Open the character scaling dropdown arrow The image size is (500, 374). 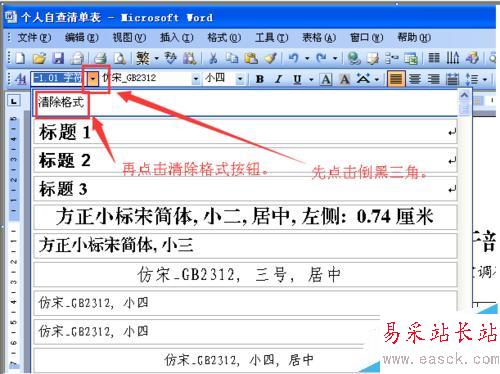tap(377, 79)
